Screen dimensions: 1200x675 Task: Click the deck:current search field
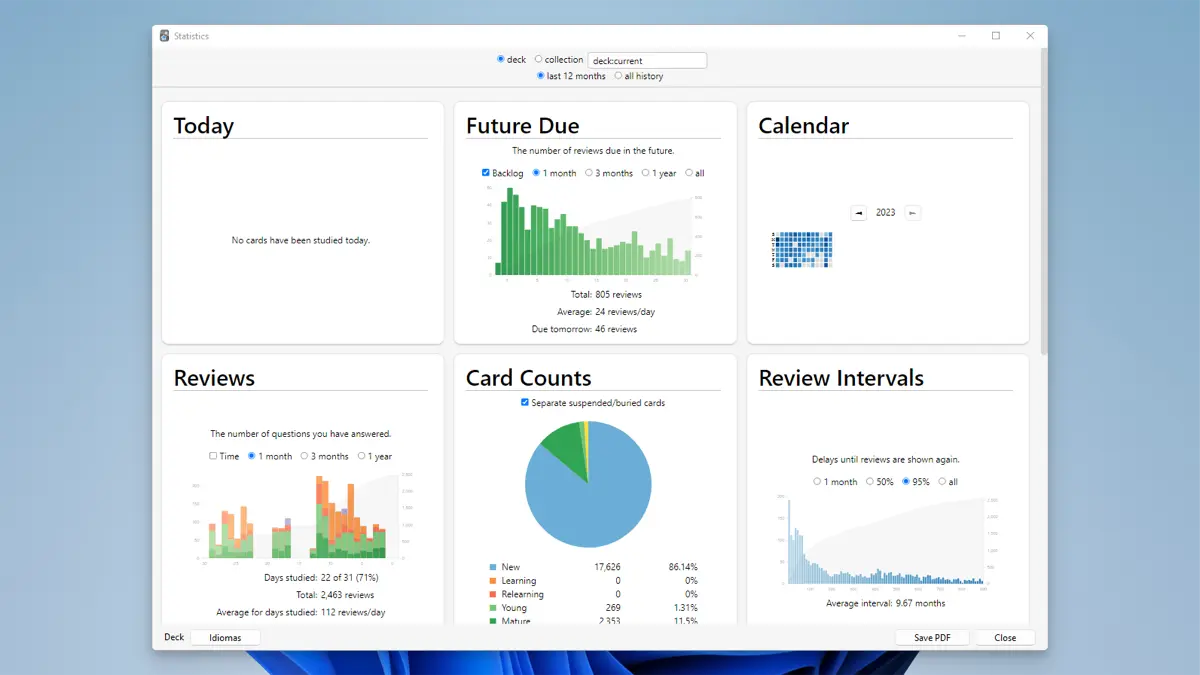point(646,60)
